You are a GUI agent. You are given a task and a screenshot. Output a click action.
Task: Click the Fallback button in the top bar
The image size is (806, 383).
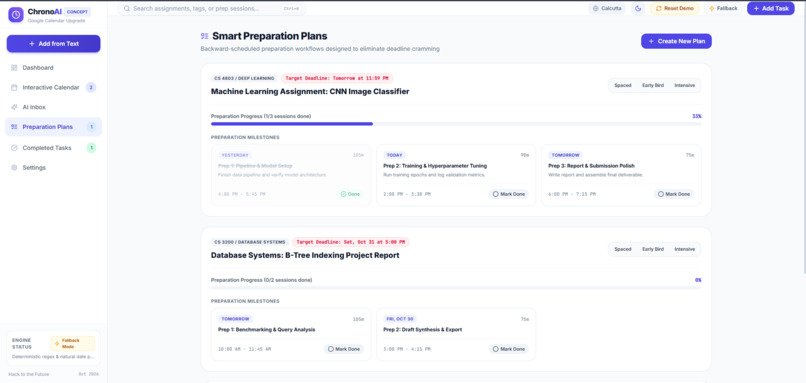tap(723, 9)
